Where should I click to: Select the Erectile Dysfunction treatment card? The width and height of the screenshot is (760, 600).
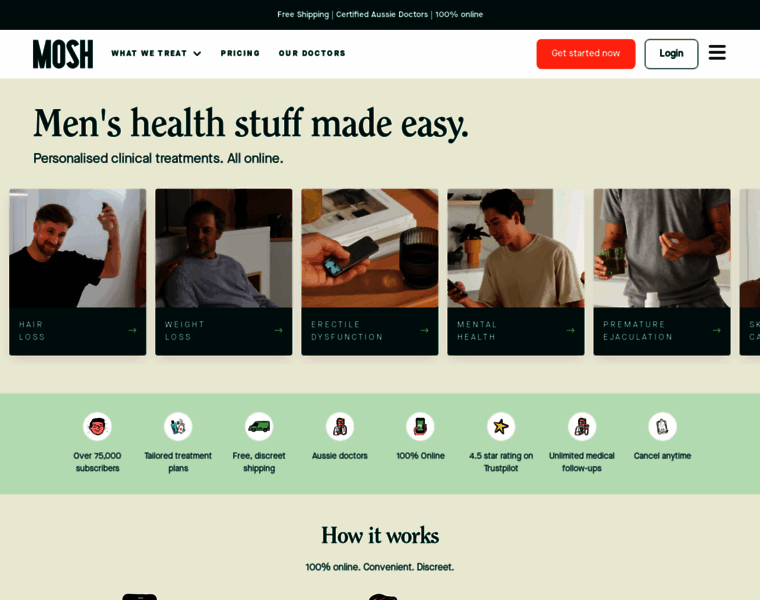tap(370, 272)
